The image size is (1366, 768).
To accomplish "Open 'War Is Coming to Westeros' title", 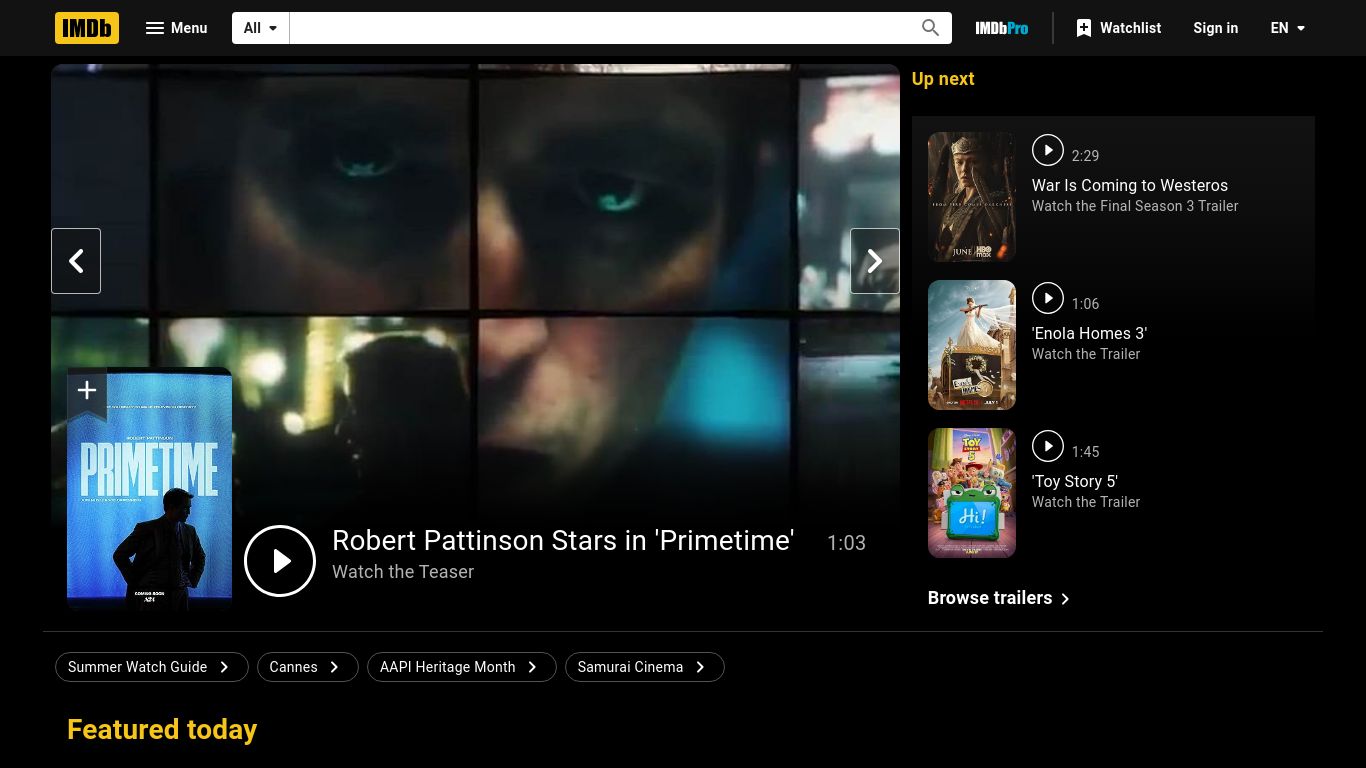I will pyautogui.click(x=1130, y=185).
